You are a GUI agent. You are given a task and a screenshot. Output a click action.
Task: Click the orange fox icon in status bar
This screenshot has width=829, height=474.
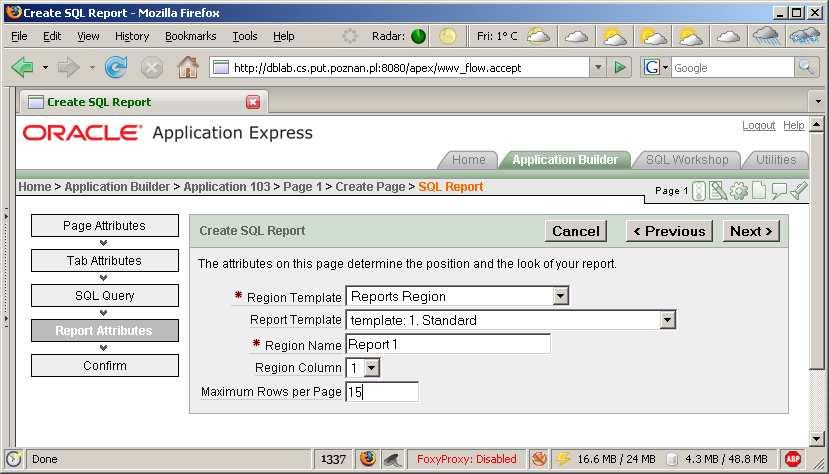[x=539, y=459]
